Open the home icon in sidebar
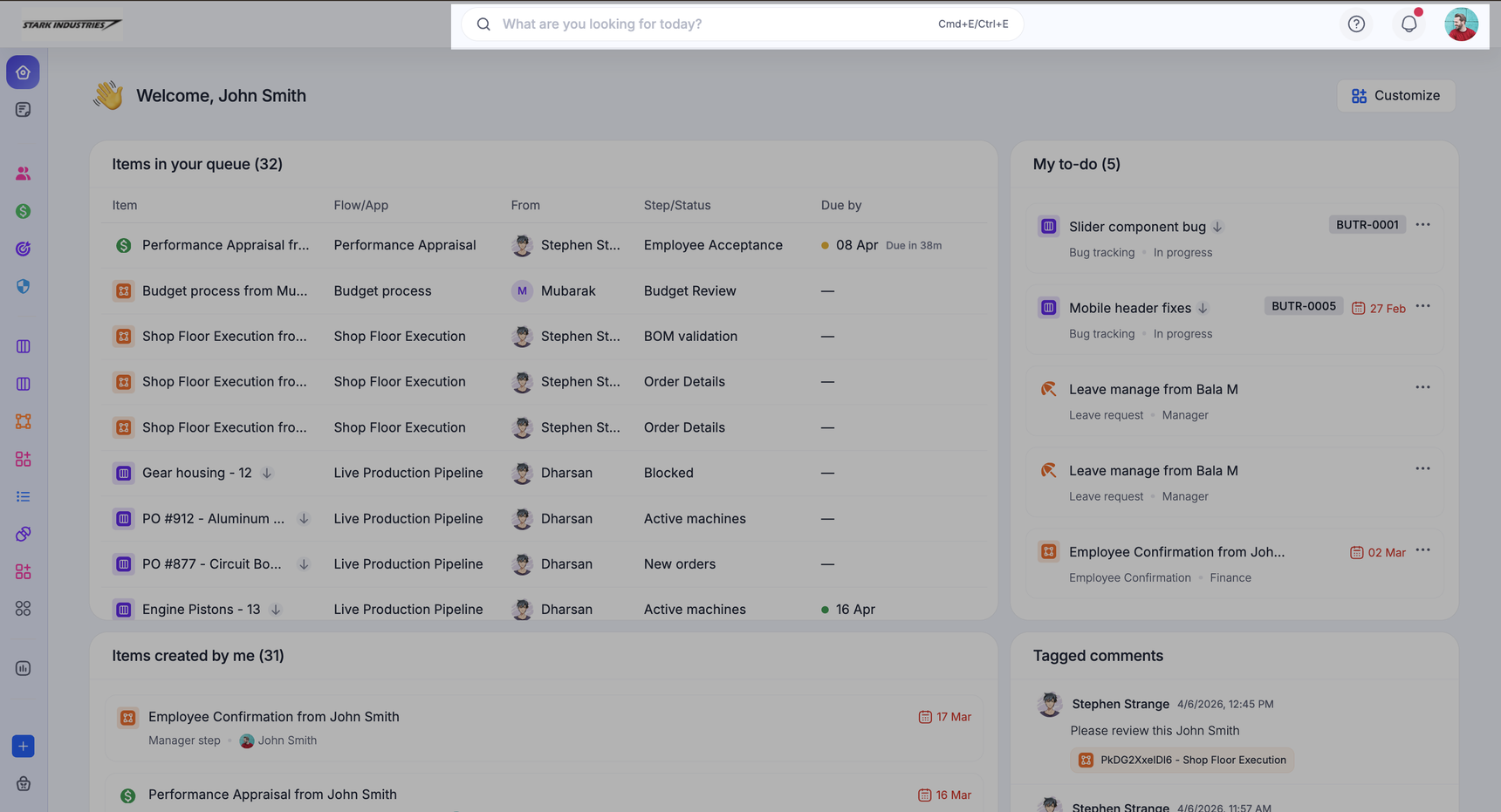This screenshot has height=812, width=1501. pos(23,72)
